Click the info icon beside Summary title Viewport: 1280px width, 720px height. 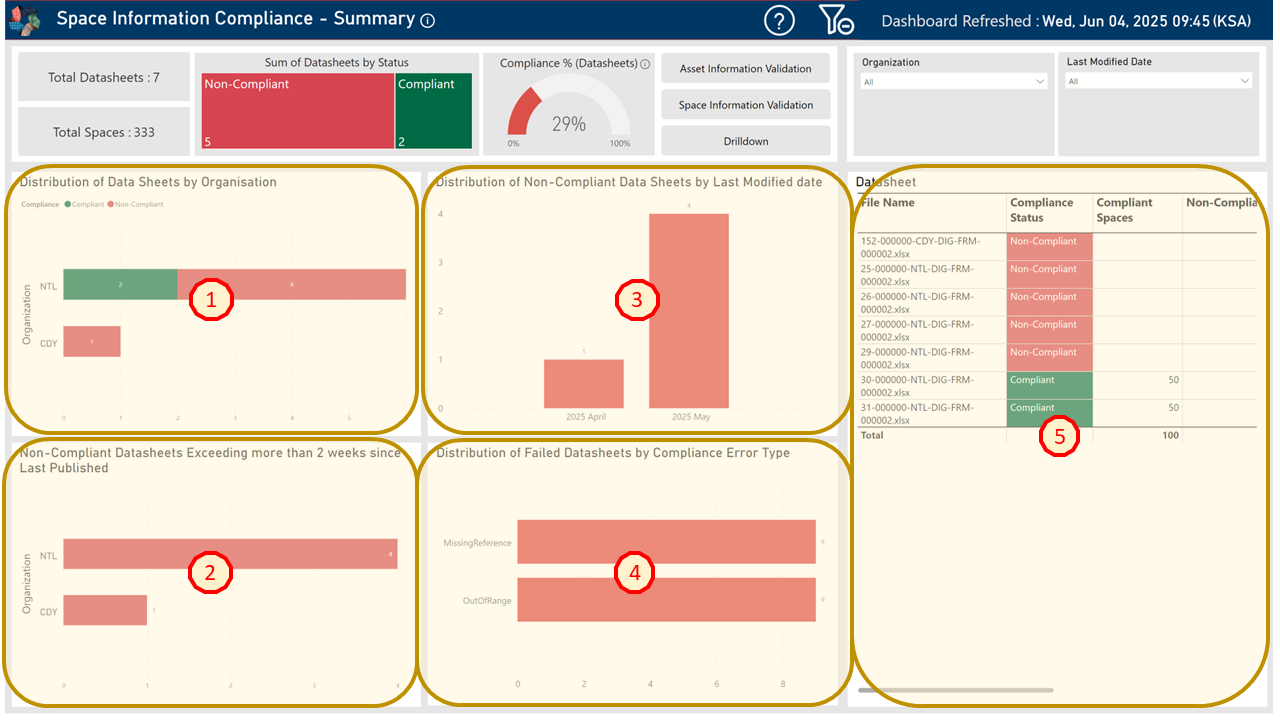coord(428,21)
